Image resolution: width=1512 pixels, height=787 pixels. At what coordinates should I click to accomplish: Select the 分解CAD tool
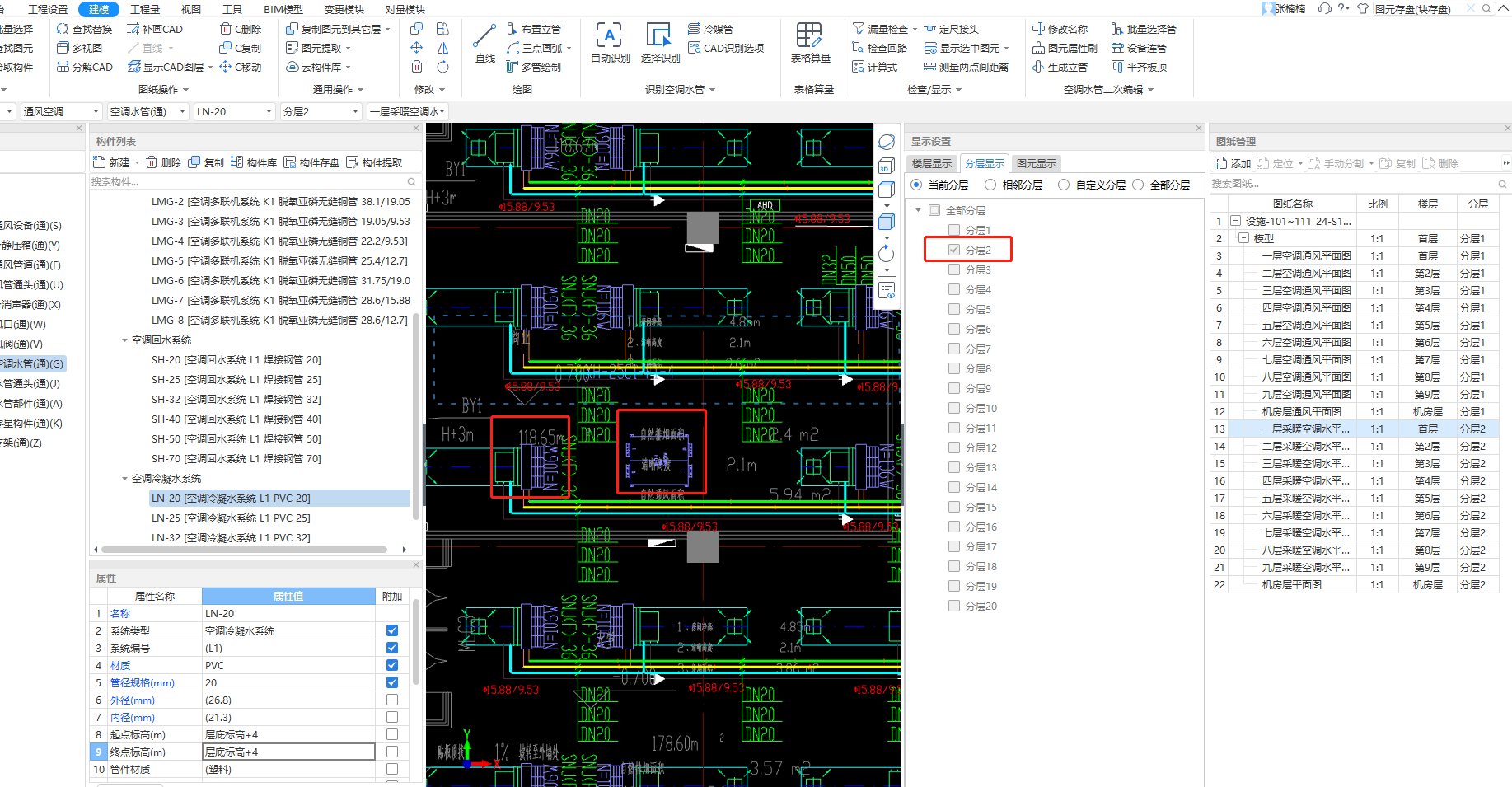click(x=84, y=67)
